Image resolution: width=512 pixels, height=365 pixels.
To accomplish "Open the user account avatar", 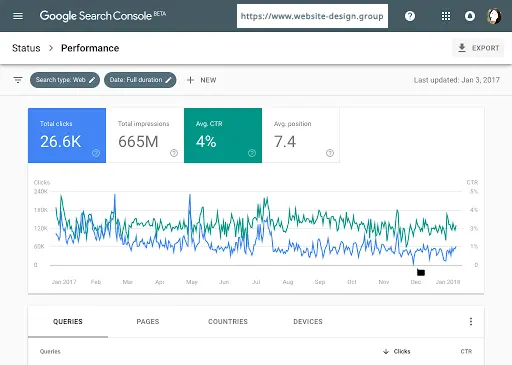I will pyautogui.click(x=494, y=16).
